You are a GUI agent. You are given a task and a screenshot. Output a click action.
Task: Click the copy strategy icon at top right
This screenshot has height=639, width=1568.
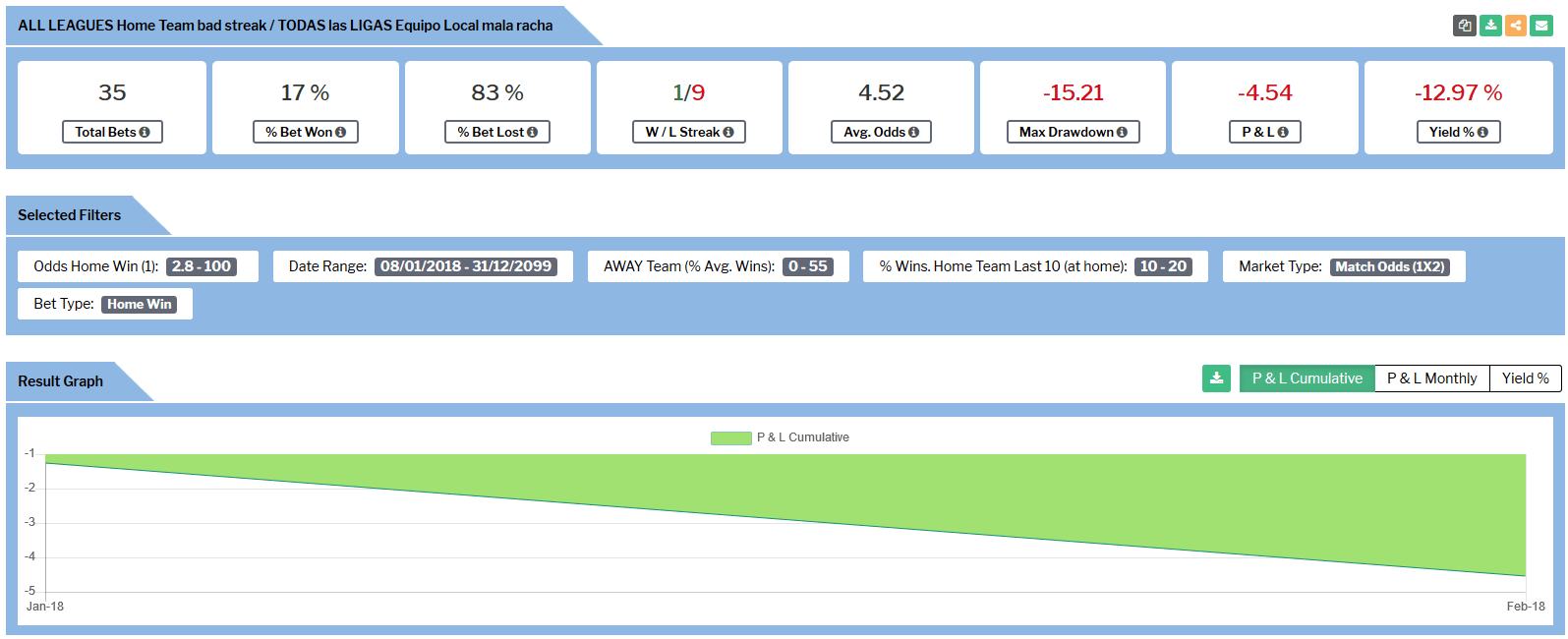pyautogui.click(x=1465, y=26)
